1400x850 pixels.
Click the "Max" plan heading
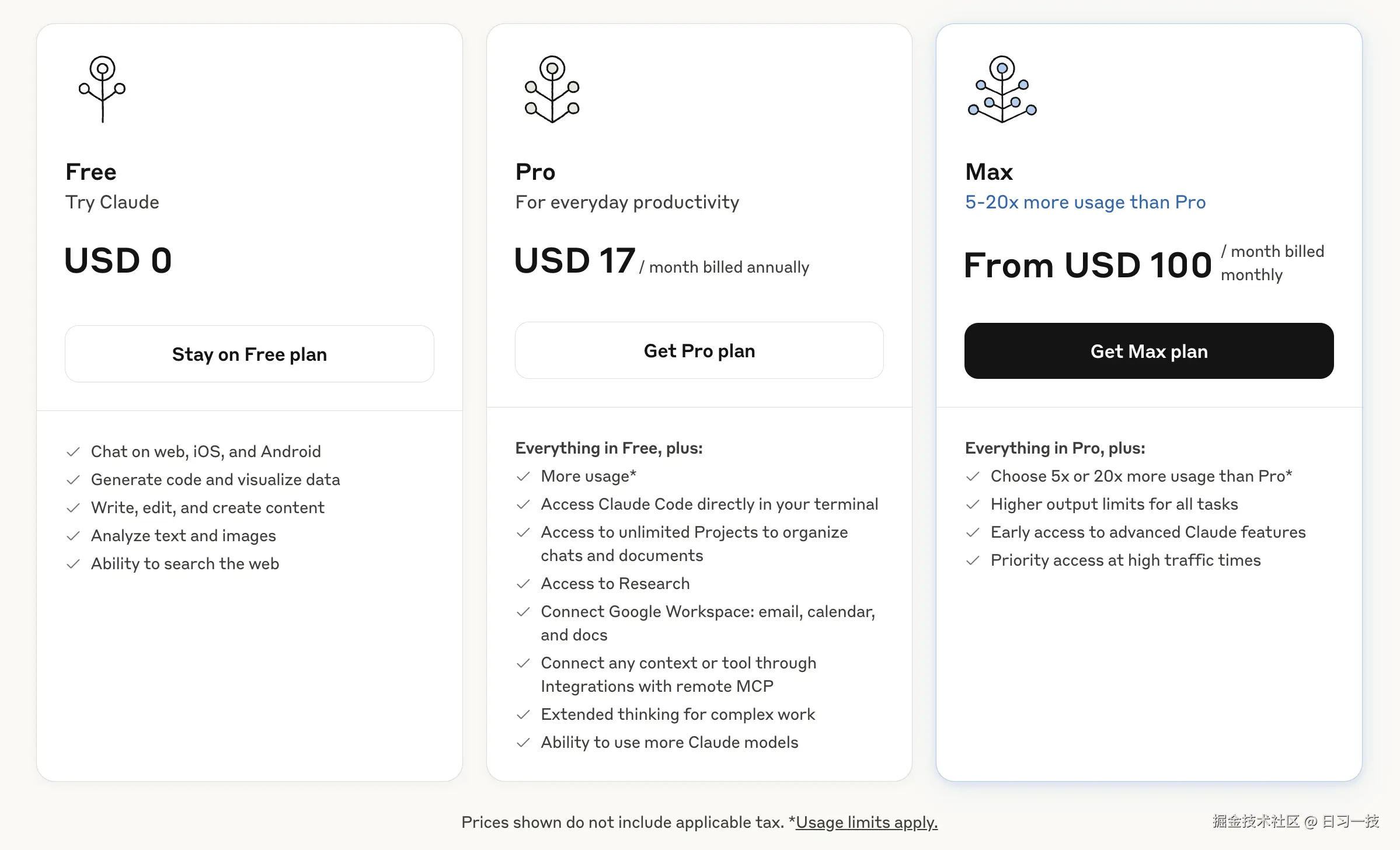[x=988, y=172]
